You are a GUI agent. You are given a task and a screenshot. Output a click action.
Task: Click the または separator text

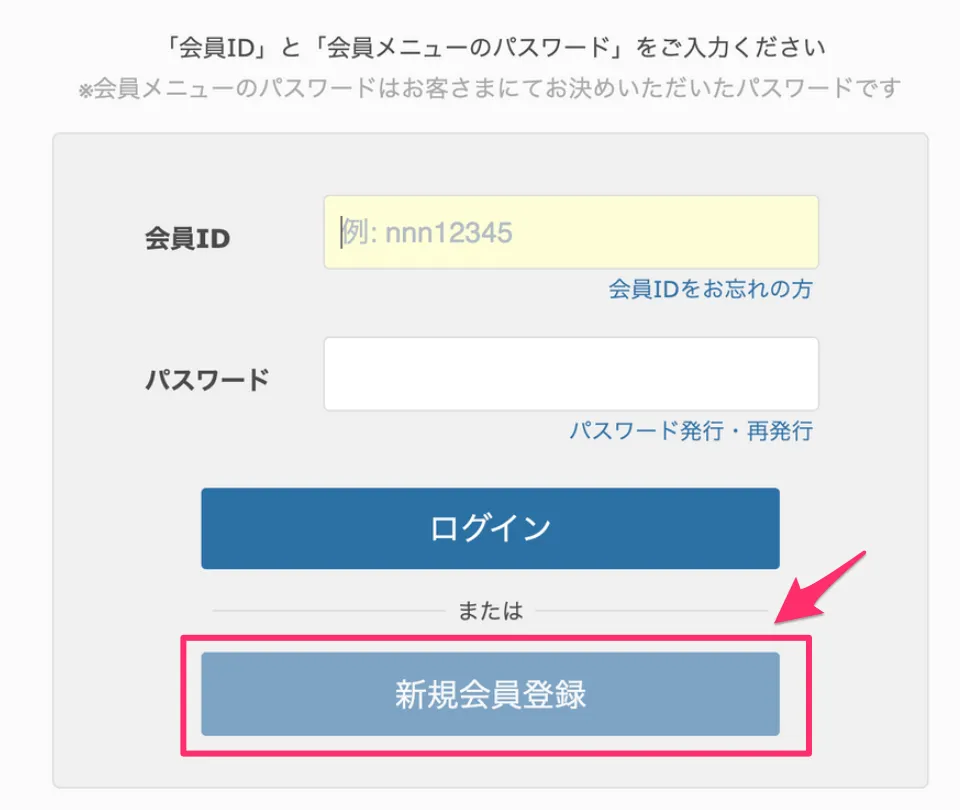tap(490, 611)
